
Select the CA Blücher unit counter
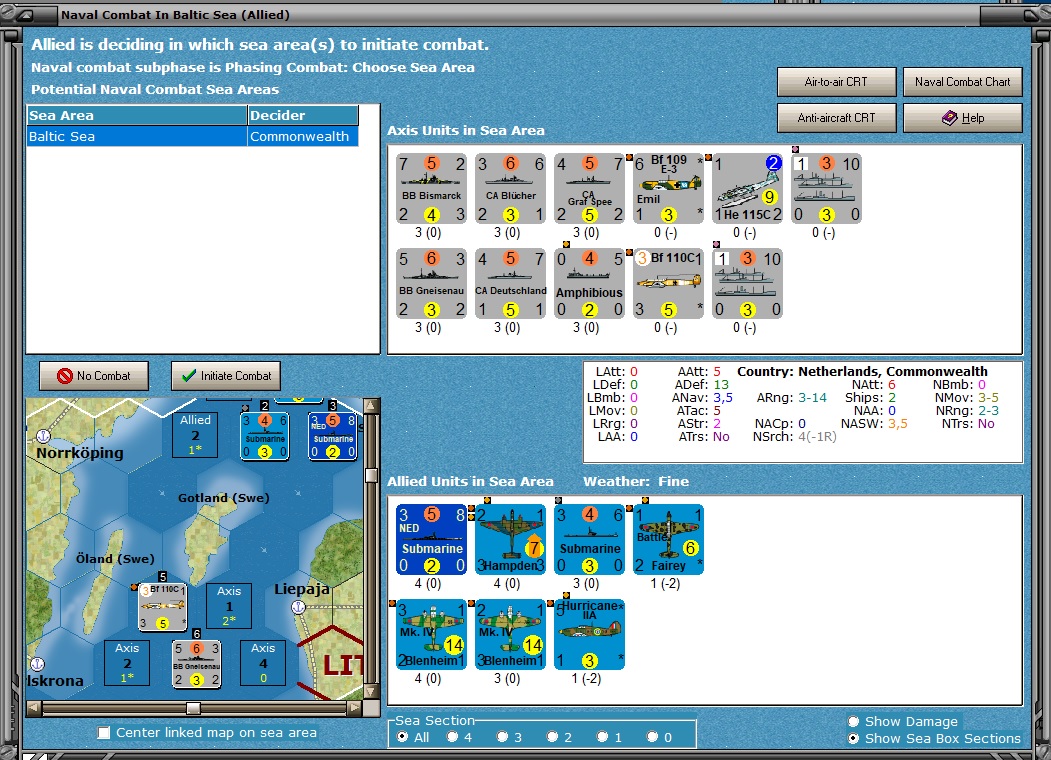pyautogui.click(x=510, y=188)
